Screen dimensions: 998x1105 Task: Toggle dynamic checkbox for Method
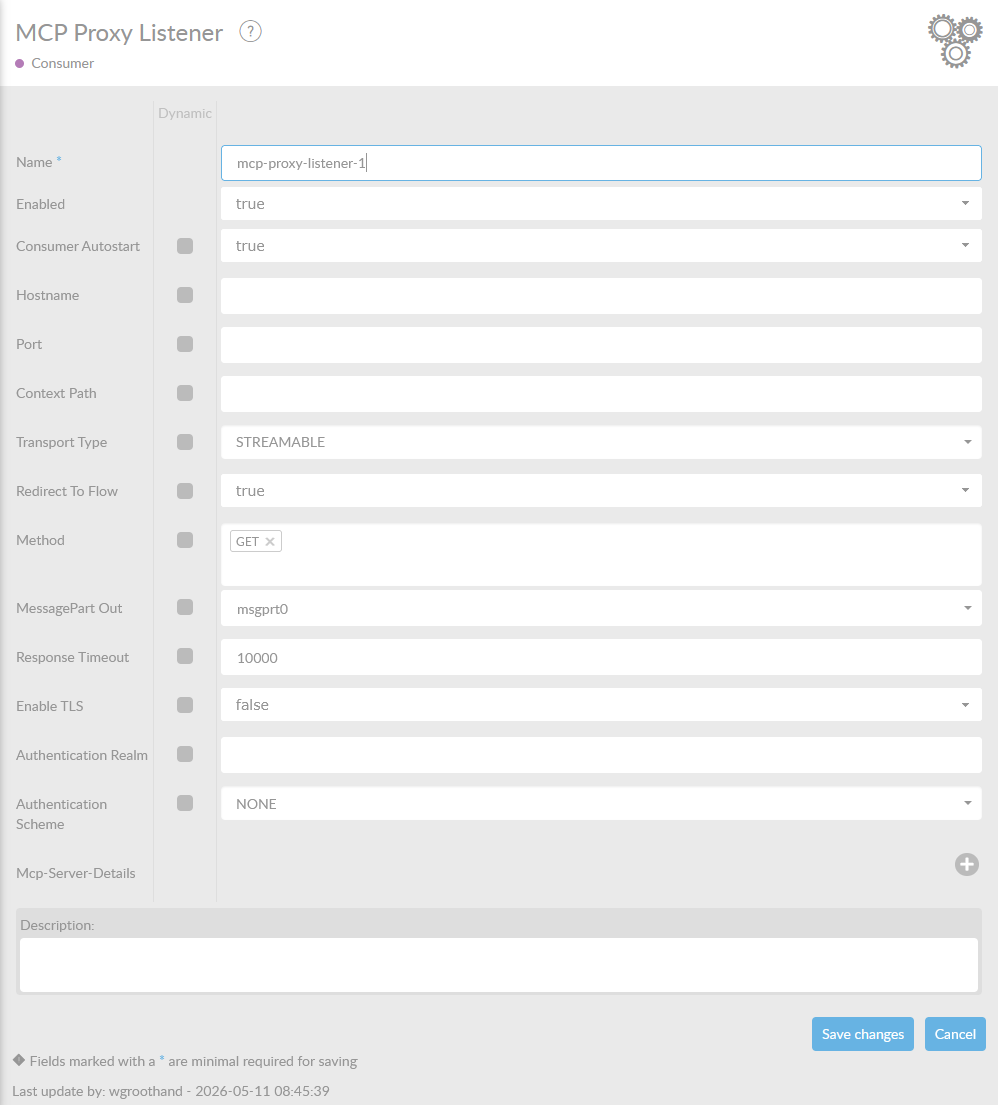click(x=185, y=540)
